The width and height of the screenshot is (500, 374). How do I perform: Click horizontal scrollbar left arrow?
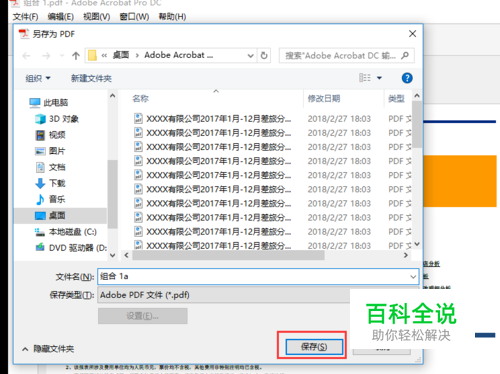(x=126, y=255)
